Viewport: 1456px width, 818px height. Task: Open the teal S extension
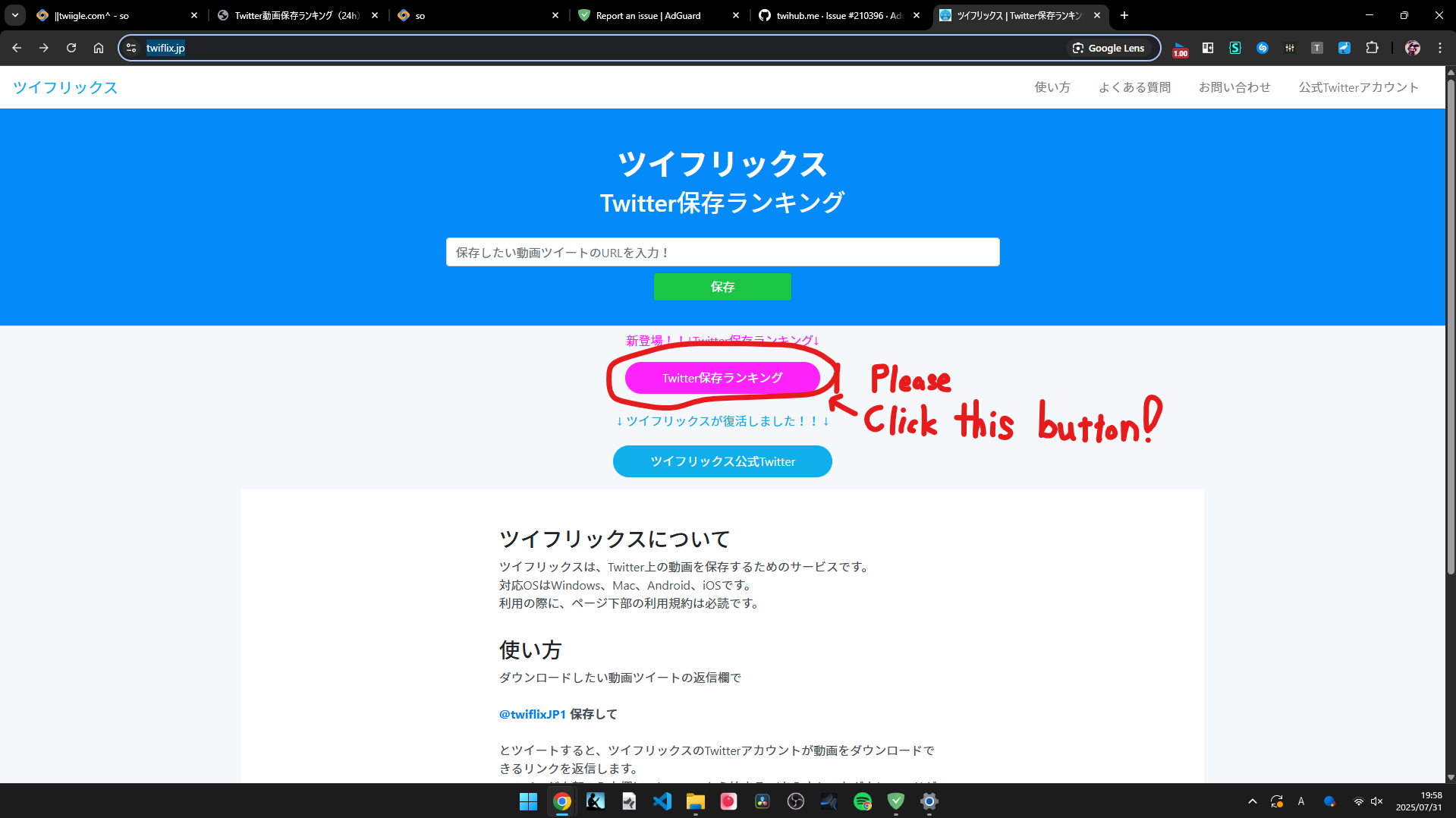[x=1235, y=48]
